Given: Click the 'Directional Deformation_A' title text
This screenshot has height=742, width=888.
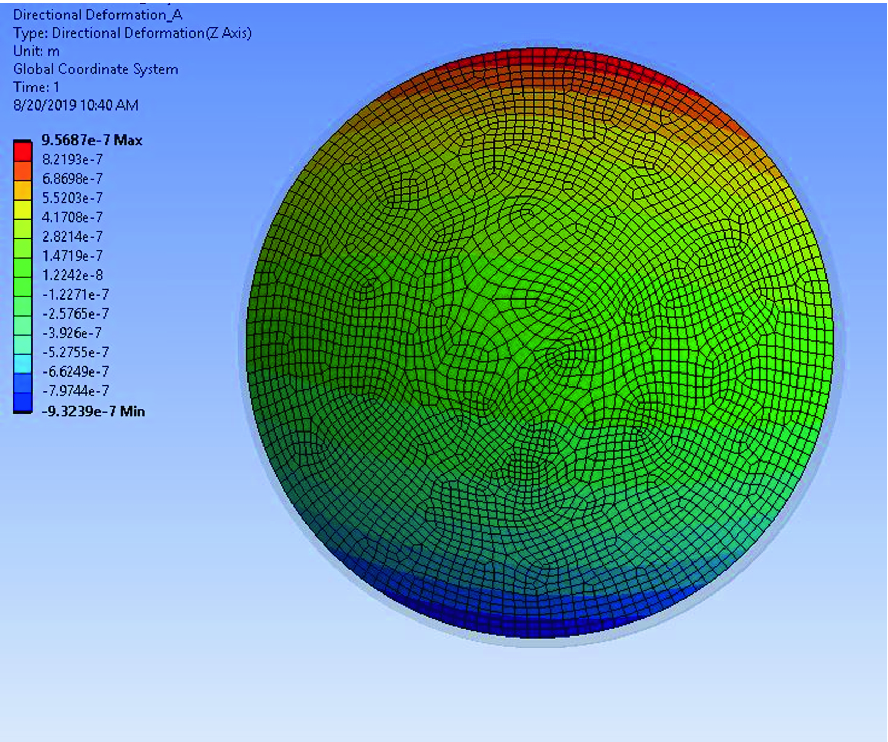Looking at the screenshot, I should pos(97,15).
